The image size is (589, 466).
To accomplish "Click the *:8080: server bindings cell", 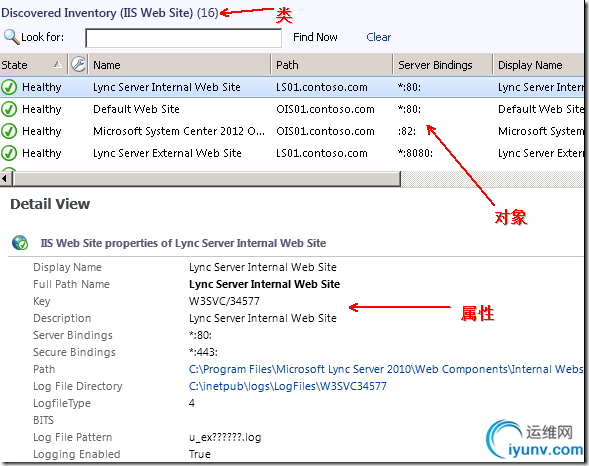I will point(415,153).
